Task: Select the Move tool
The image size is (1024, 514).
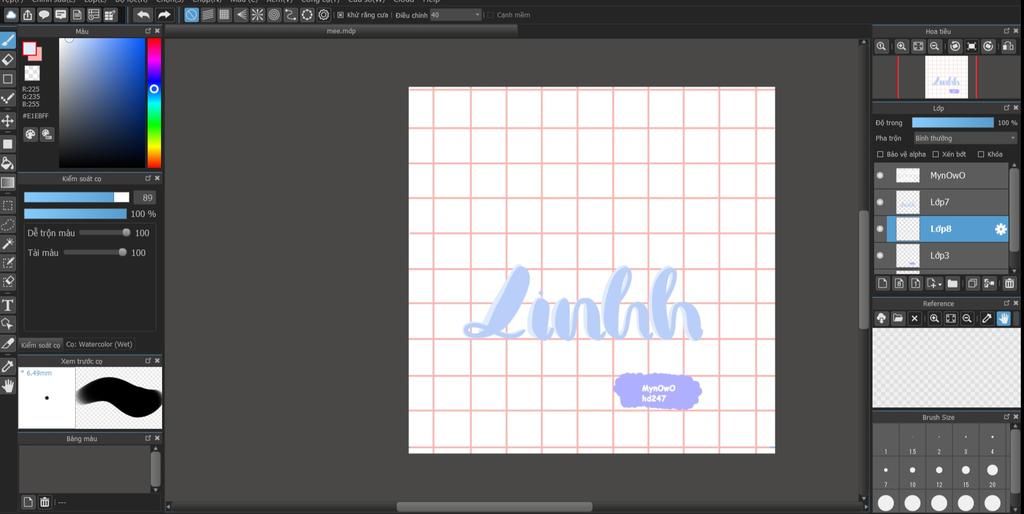Action: 8,121
